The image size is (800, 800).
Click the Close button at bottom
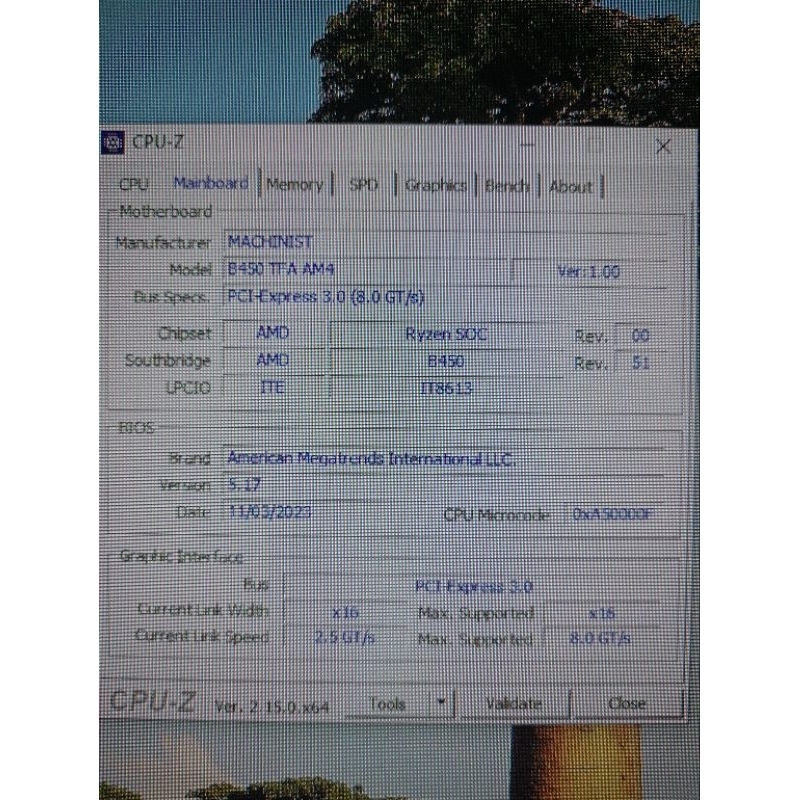click(x=628, y=704)
